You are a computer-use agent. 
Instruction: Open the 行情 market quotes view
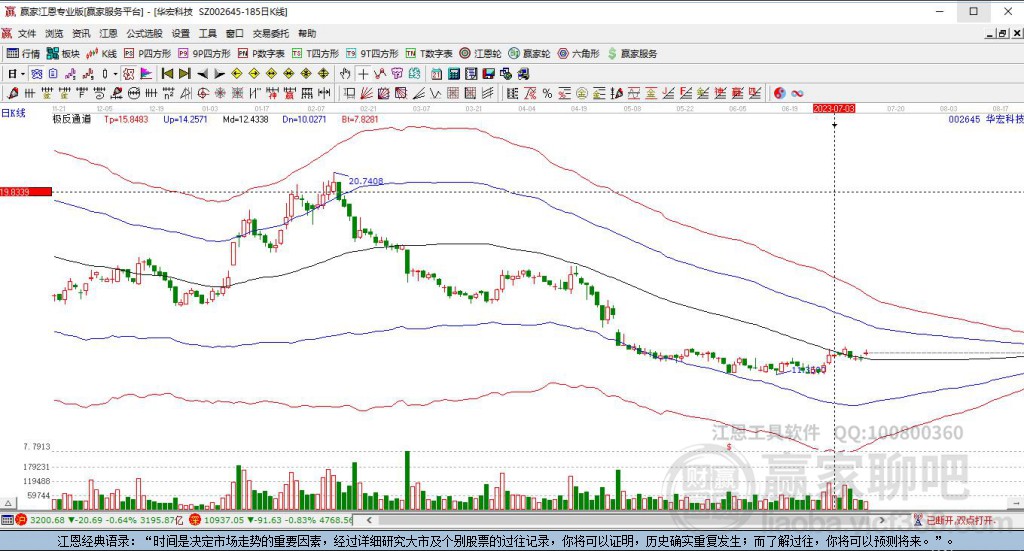tap(24, 54)
